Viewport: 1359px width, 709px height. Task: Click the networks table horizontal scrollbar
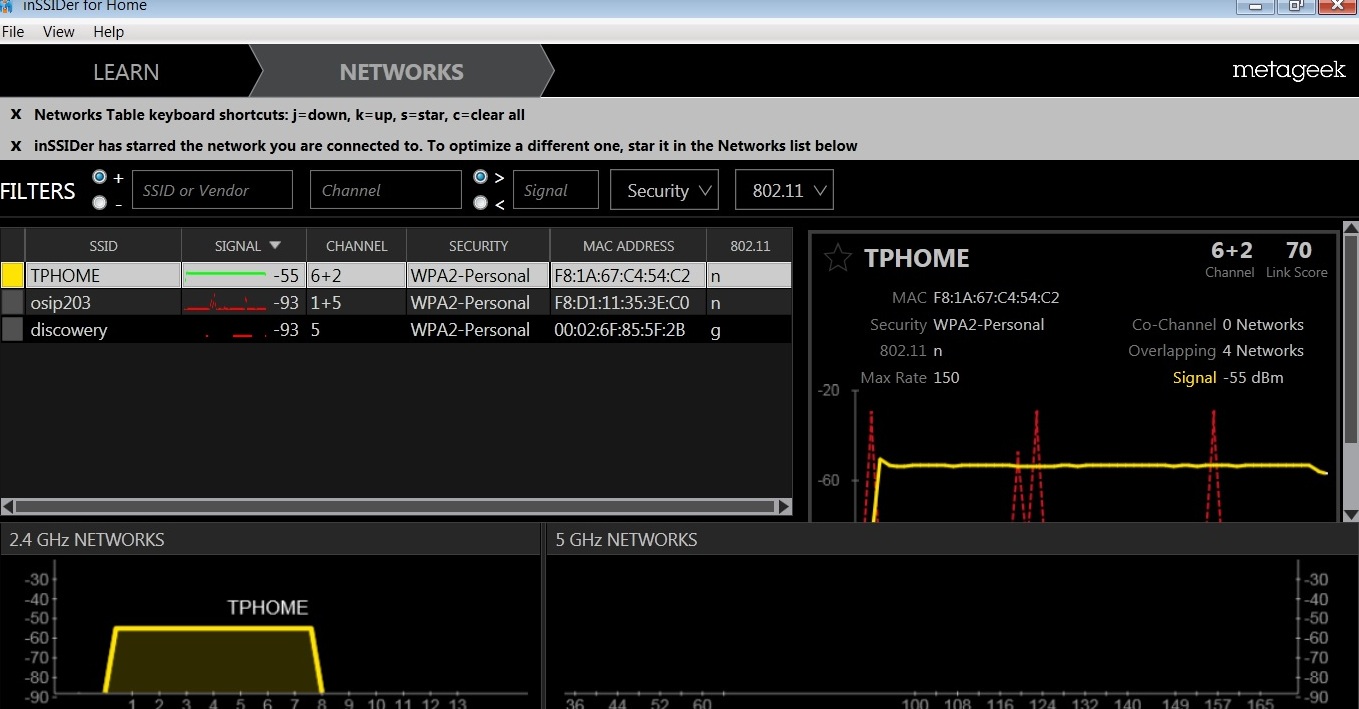tap(396, 507)
